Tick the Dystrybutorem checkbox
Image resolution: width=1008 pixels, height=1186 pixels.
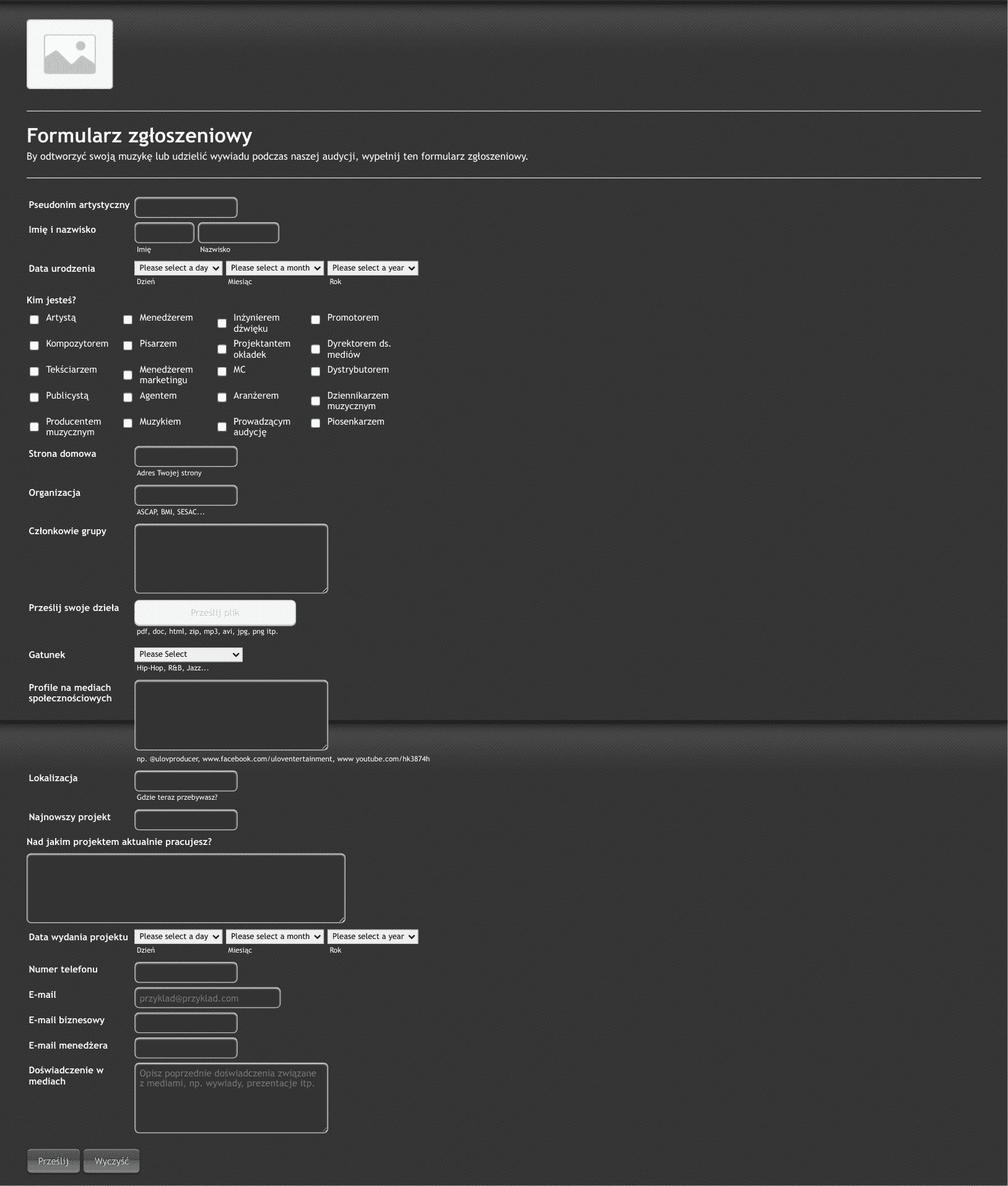pos(315,371)
